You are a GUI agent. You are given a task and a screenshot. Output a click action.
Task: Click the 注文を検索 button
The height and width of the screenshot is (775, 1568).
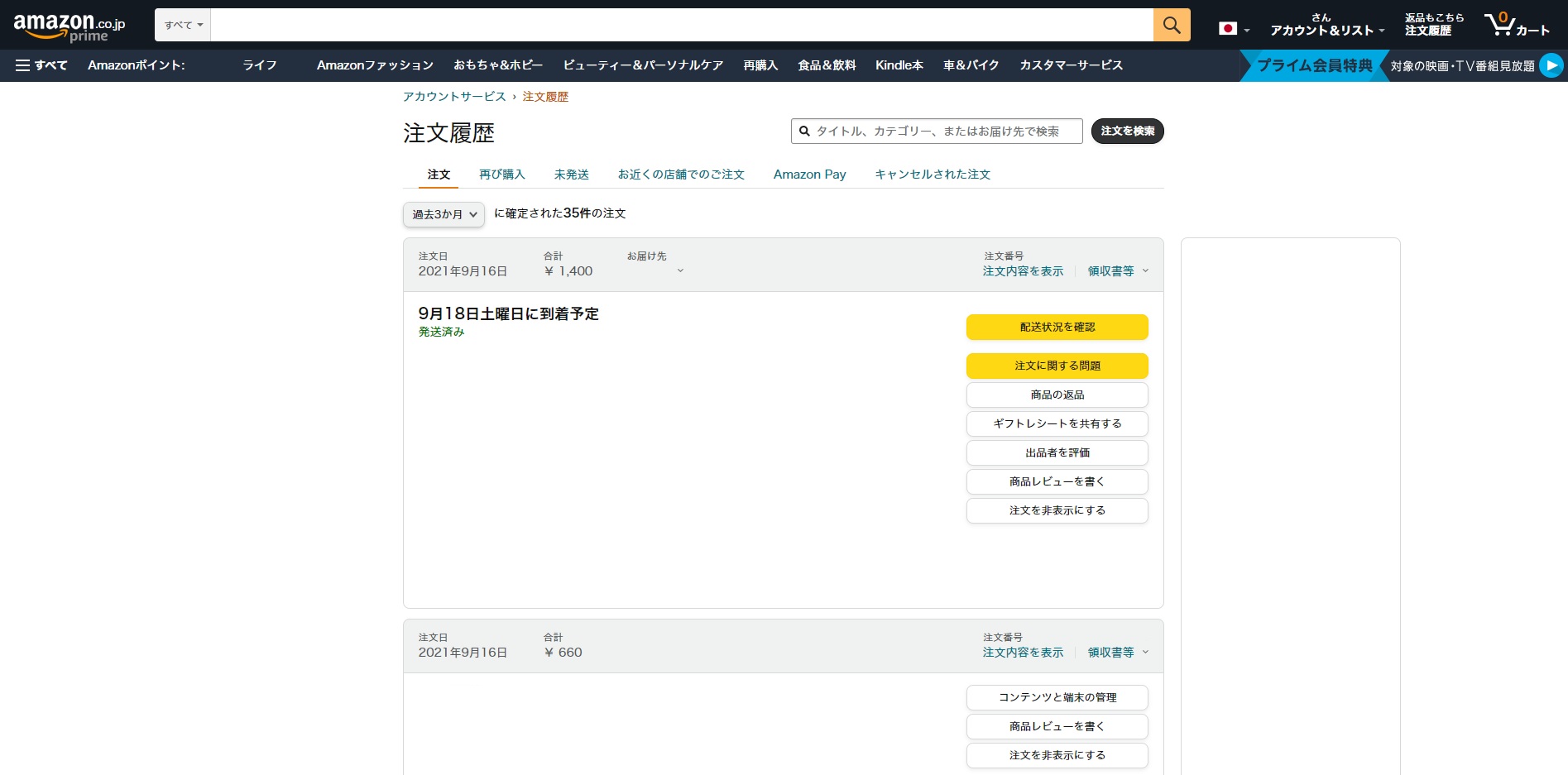click(x=1127, y=132)
